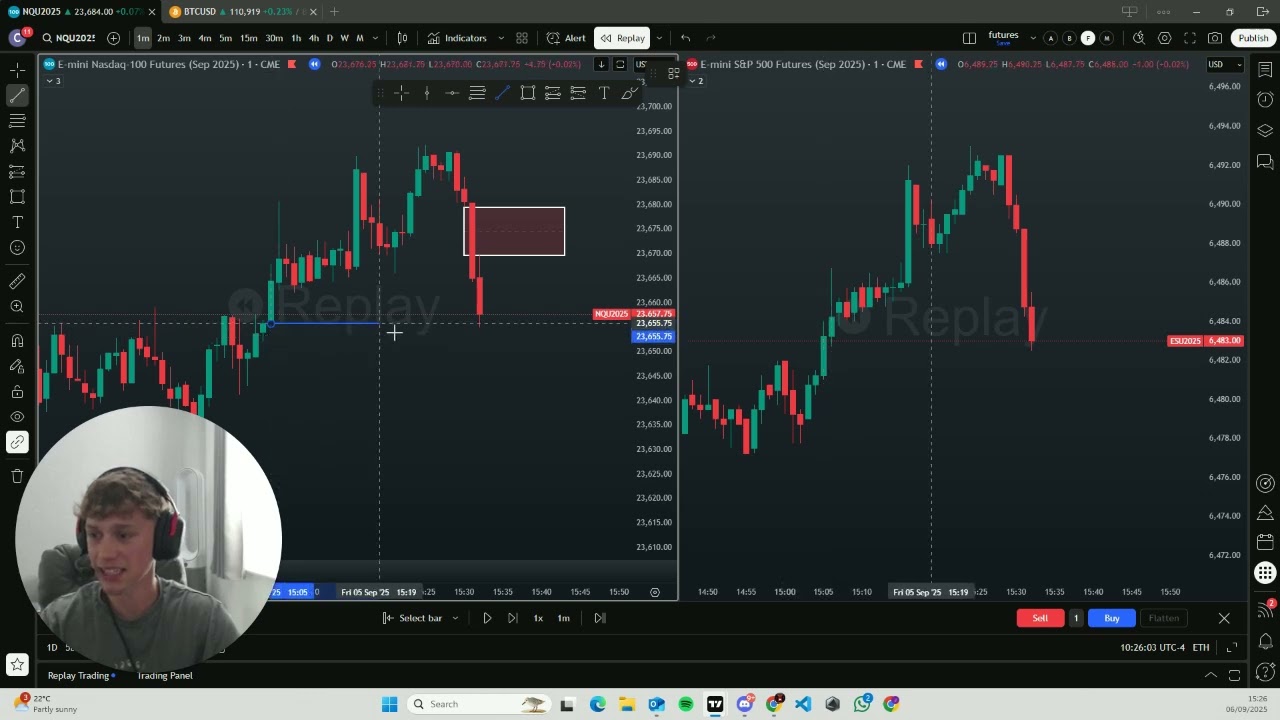Toggle the active drawings sync link icon
Image resolution: width=1280 pixels, height=720 pixels.
17,442
